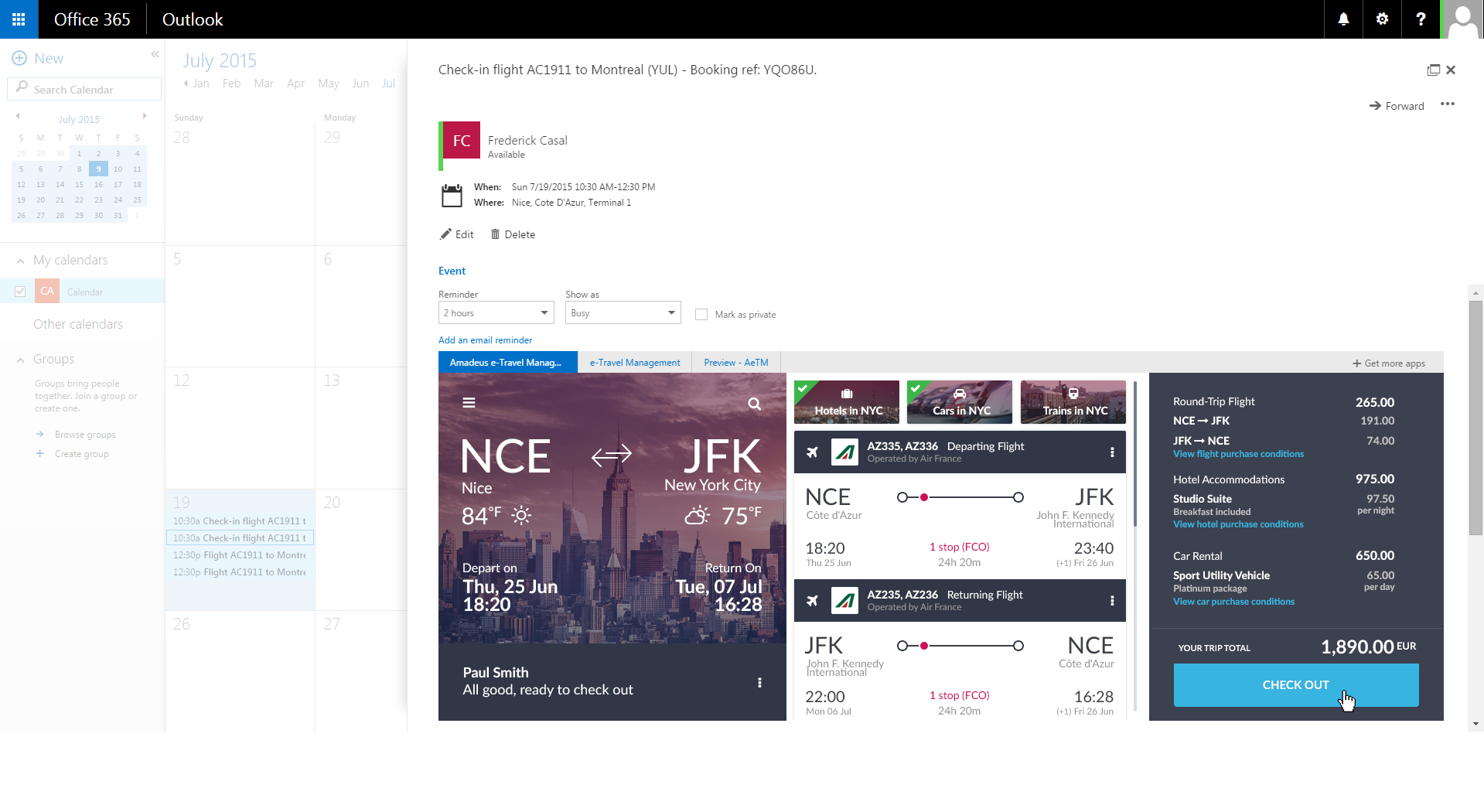Click the FC contact badge

(461, 141)
